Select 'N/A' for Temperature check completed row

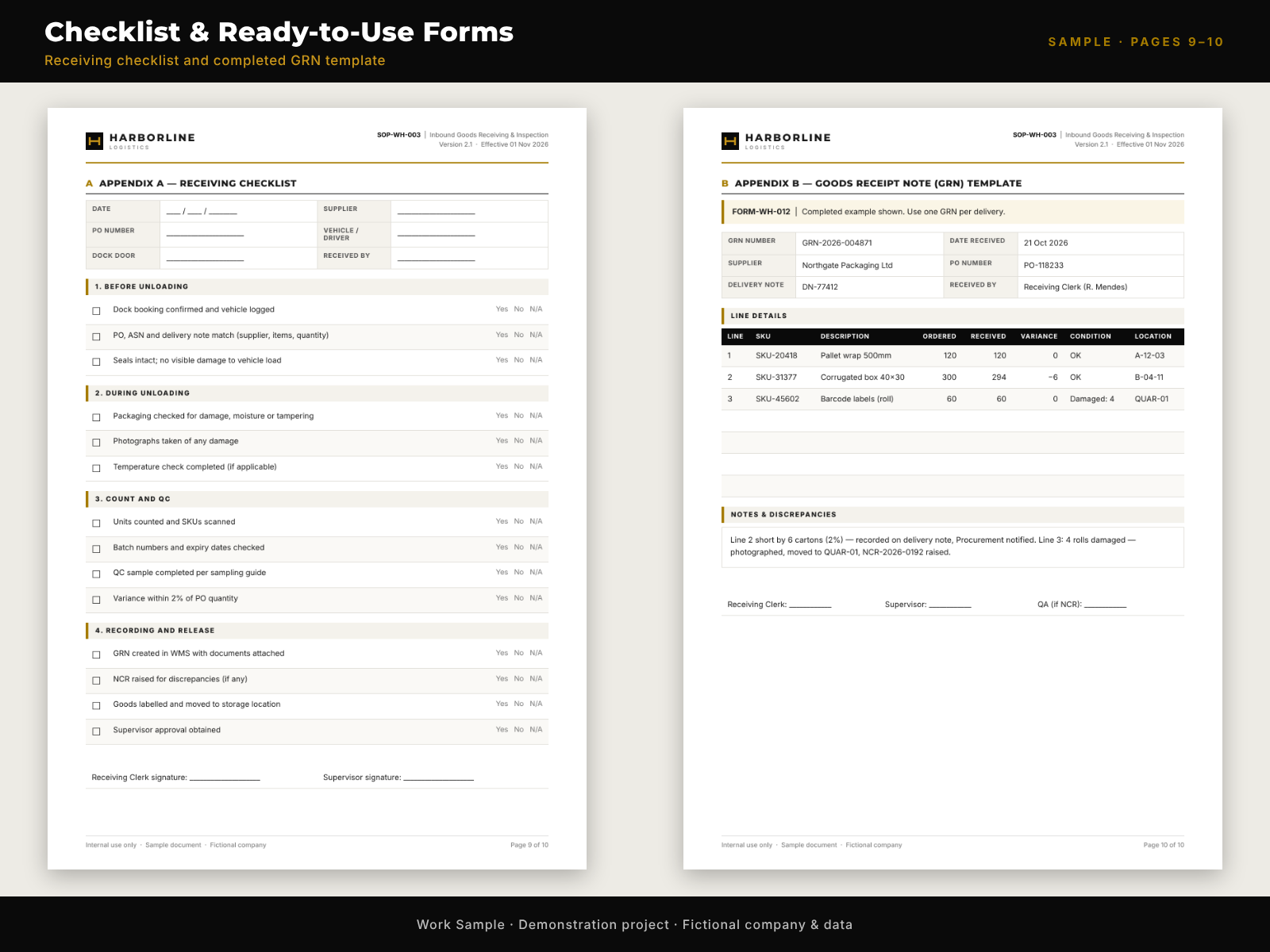pos(536,466)
